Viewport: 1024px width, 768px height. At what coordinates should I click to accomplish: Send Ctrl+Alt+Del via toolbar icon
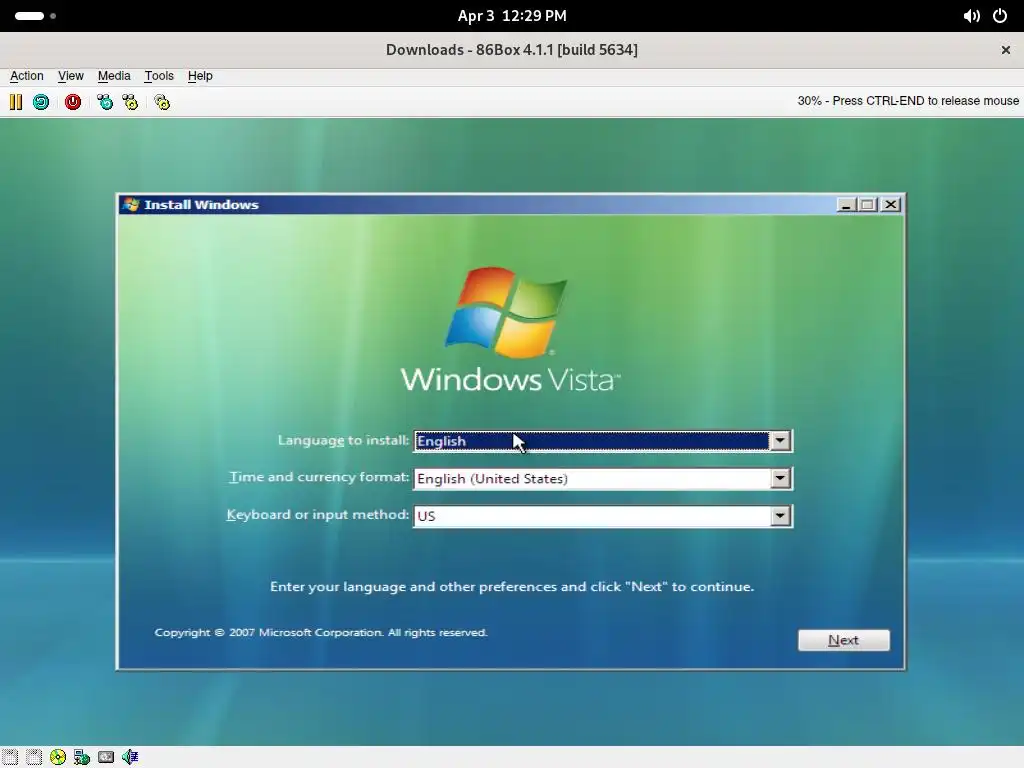click(104, 102)
